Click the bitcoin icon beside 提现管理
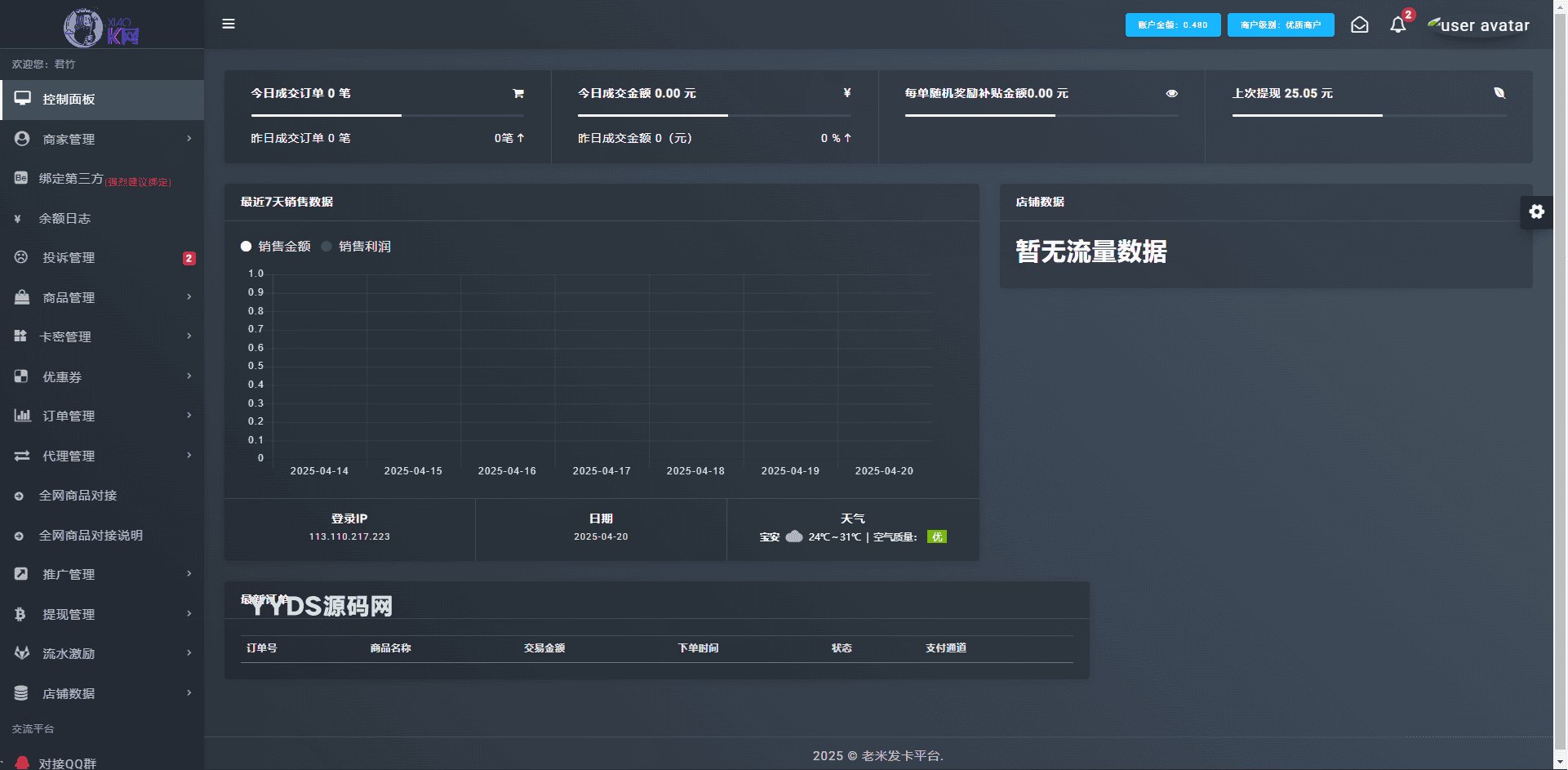 [20, 614]
